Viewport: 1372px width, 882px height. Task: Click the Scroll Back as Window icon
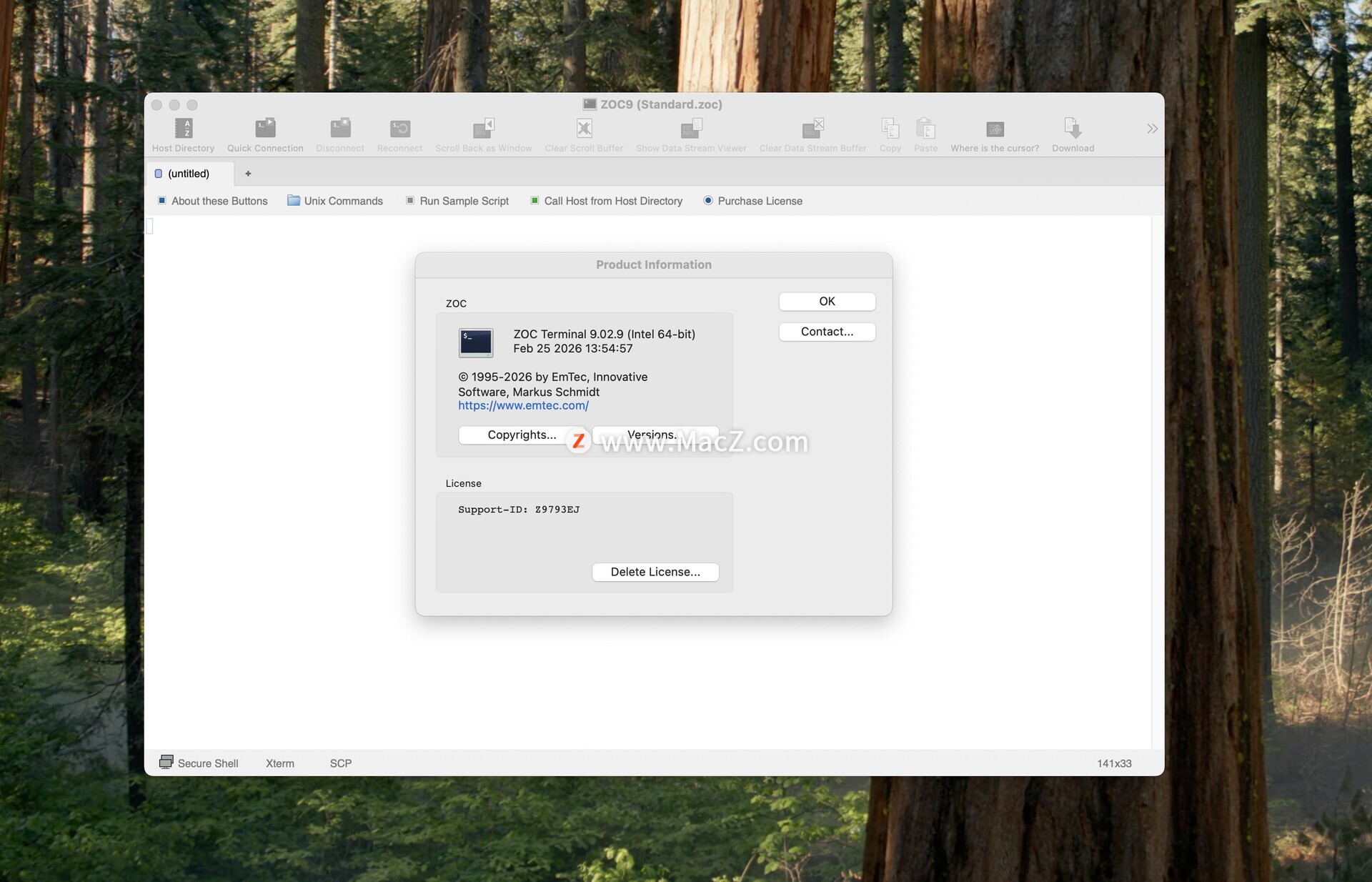tap(484, 129)
